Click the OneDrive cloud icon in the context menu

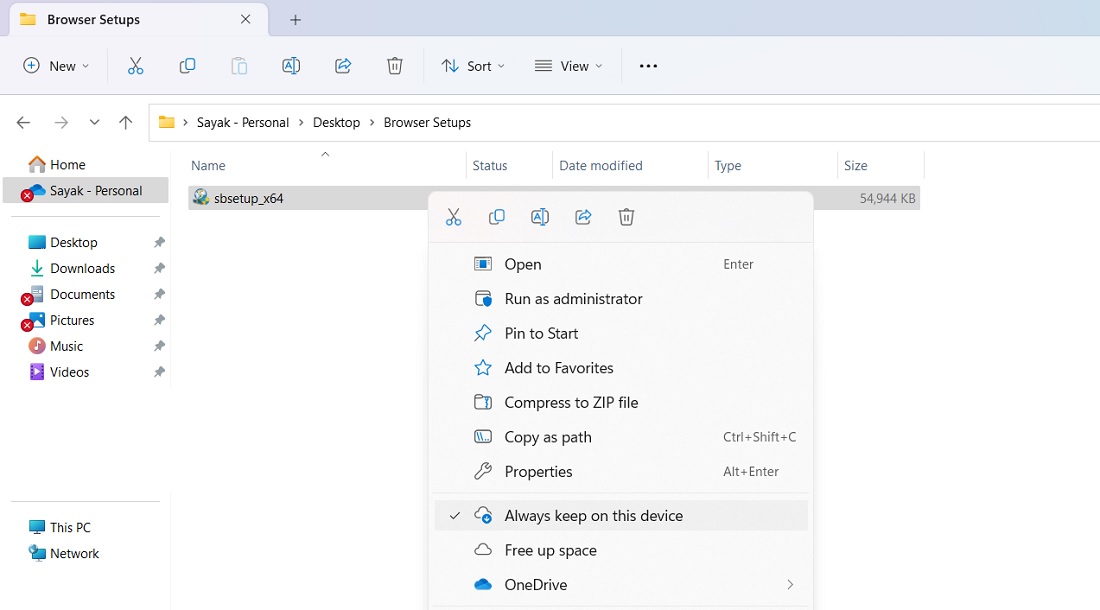click(x=483, y=584)
